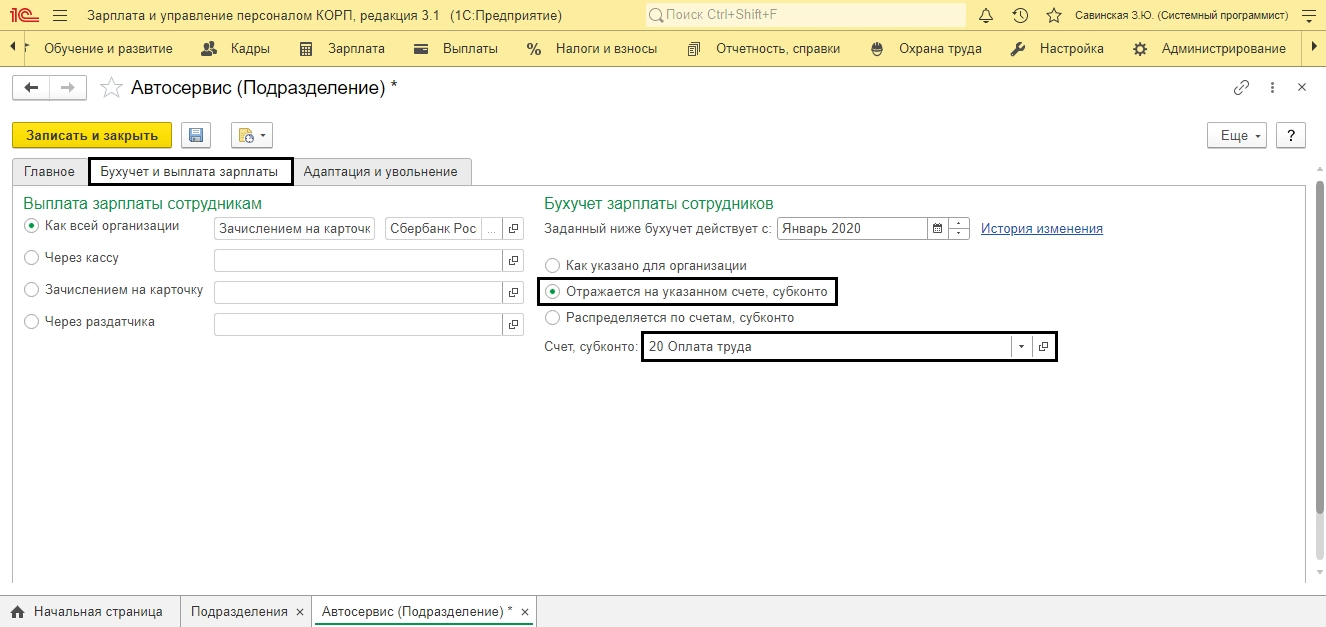The height and width of the screenshot is (627, 1326).
Task: Add Автосервис to favorites with the star
Action: pyautogui.click(x=111, y=88)
